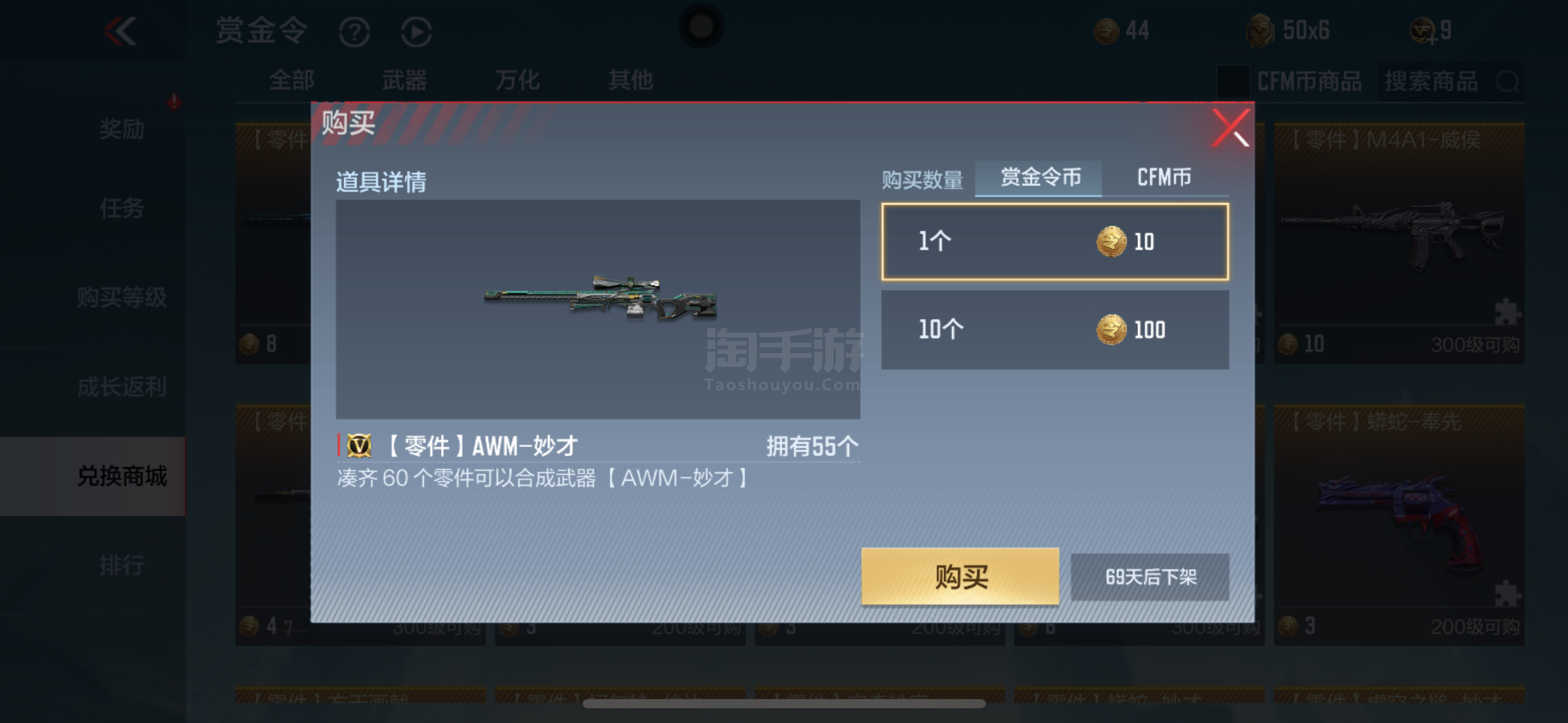Click the 50x6 crate currency icon

coord(1260,31)
